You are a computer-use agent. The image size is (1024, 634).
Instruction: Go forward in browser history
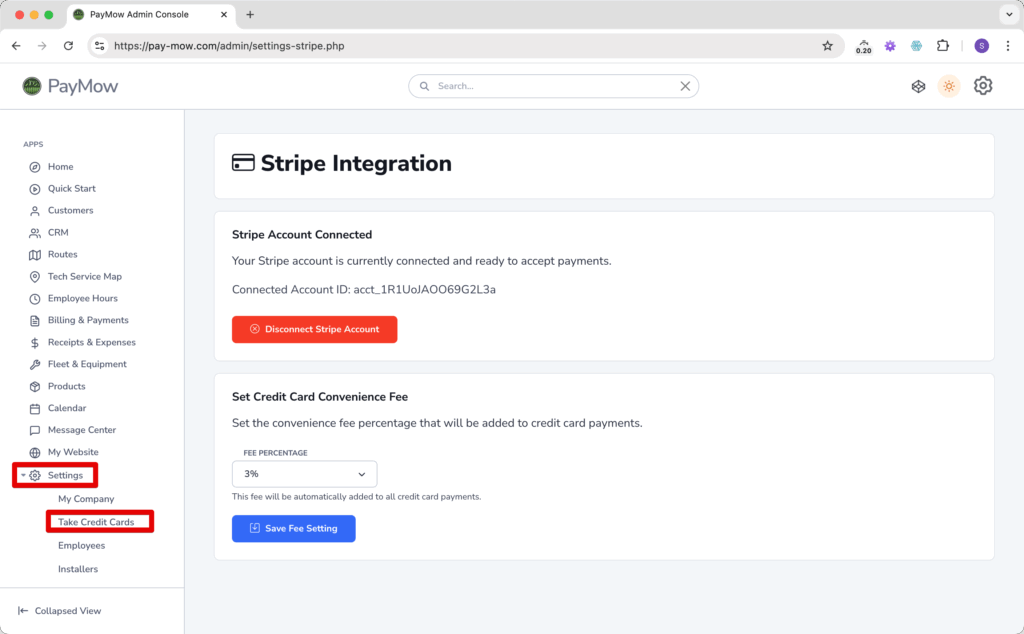tap(42, 46)
